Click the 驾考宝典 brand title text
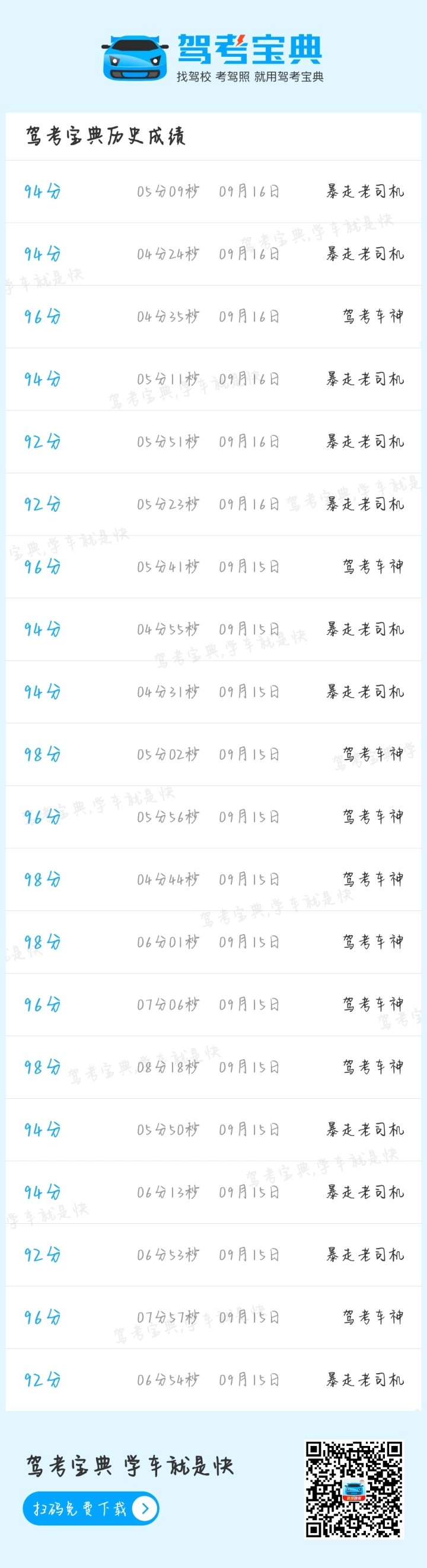 250,49
